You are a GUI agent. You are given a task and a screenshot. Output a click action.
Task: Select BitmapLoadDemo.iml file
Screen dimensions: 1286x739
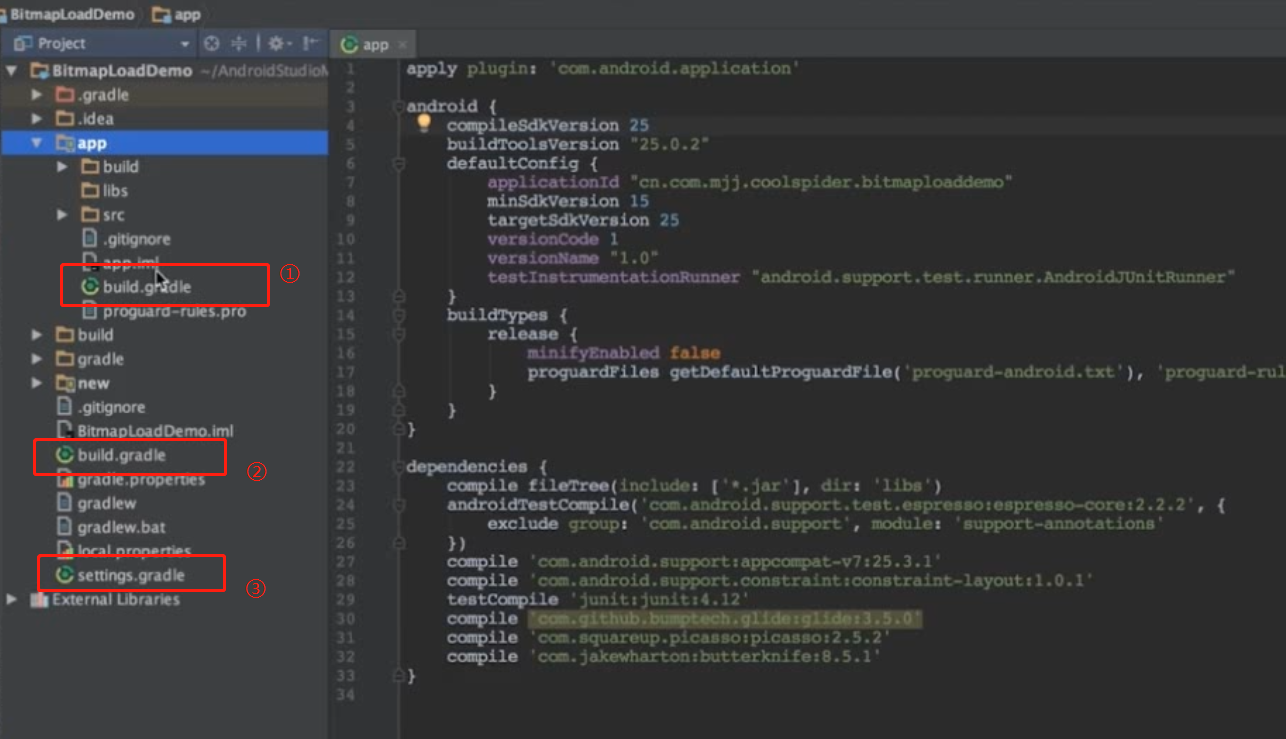pos(155,431)
